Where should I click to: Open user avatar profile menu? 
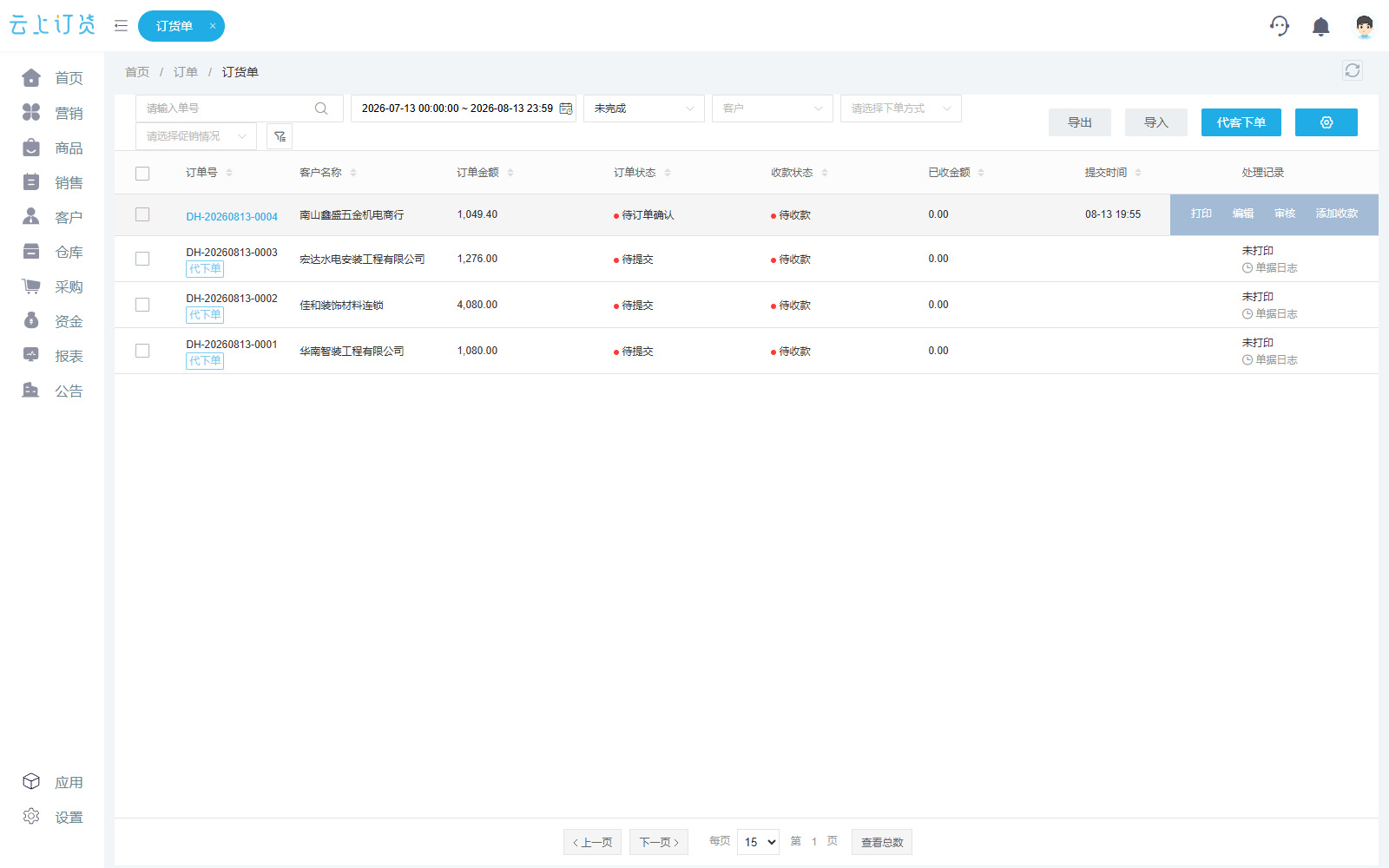(1364, 27)
